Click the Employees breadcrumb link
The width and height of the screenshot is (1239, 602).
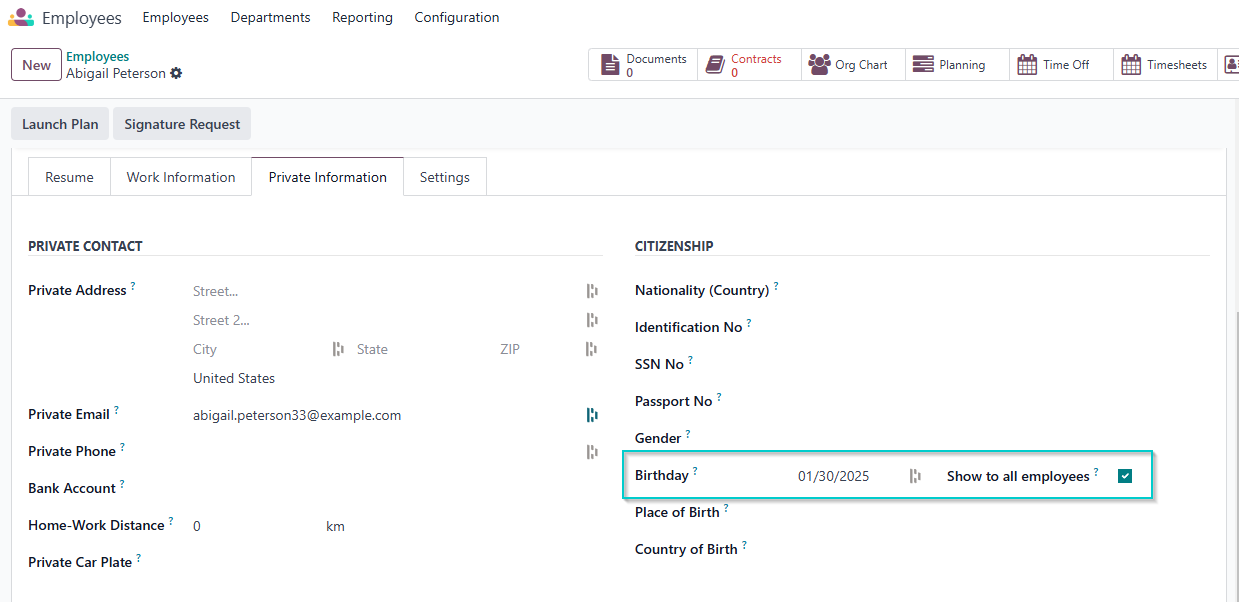pos(97,57)
